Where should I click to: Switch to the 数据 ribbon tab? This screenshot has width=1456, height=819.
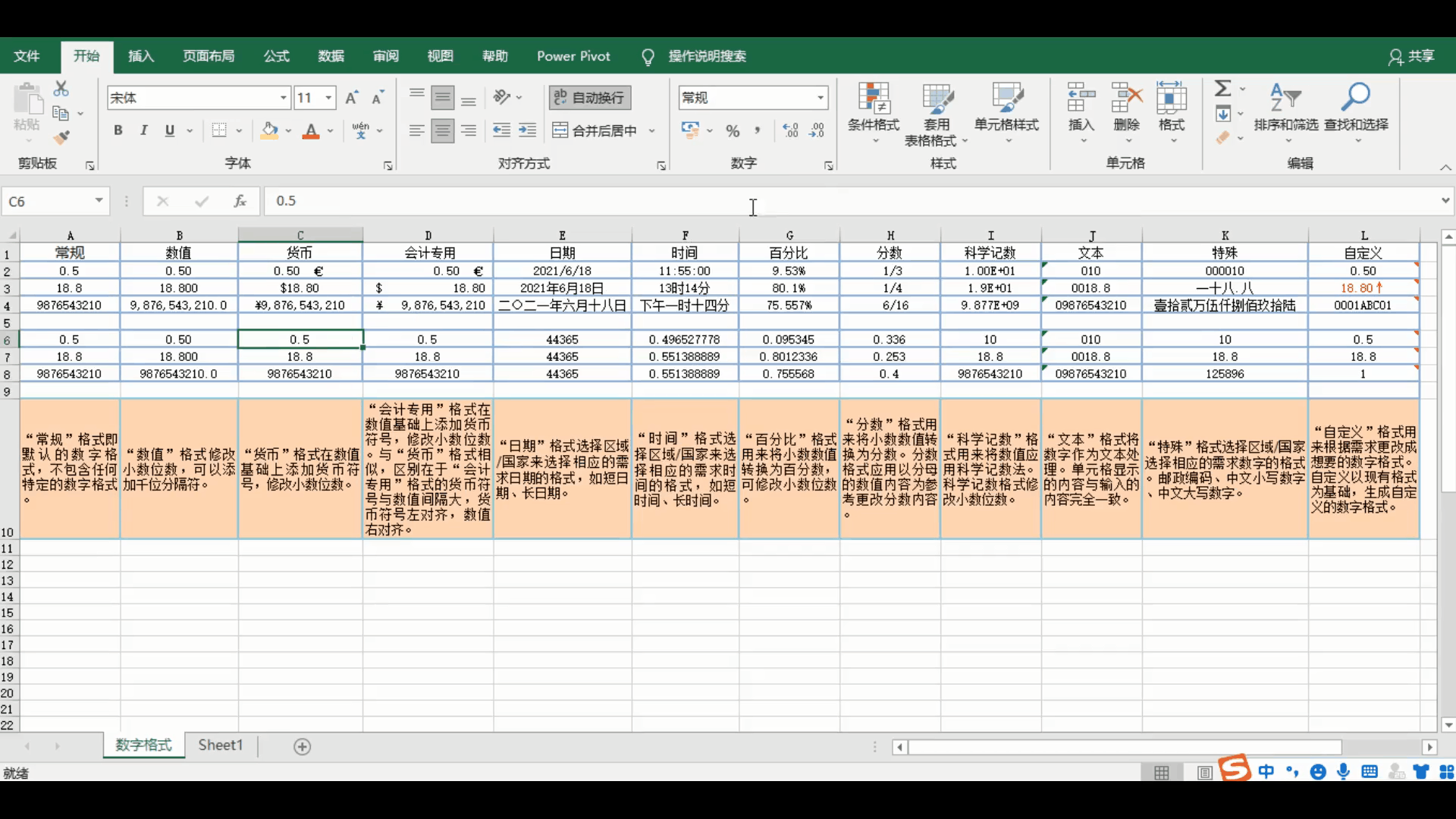[x=331, y=56]
